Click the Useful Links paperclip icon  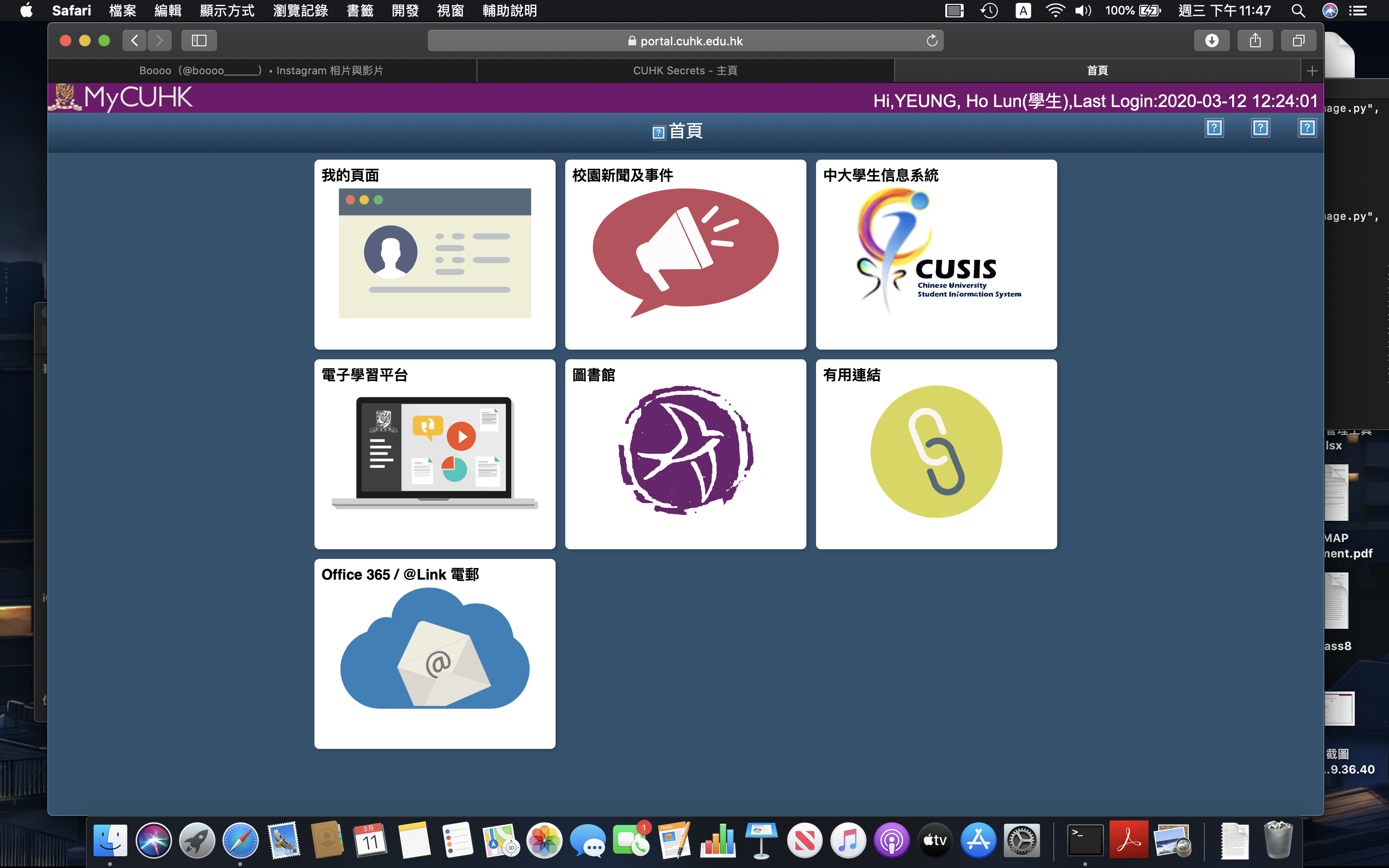pyautogui.click(x=936, y=451)
